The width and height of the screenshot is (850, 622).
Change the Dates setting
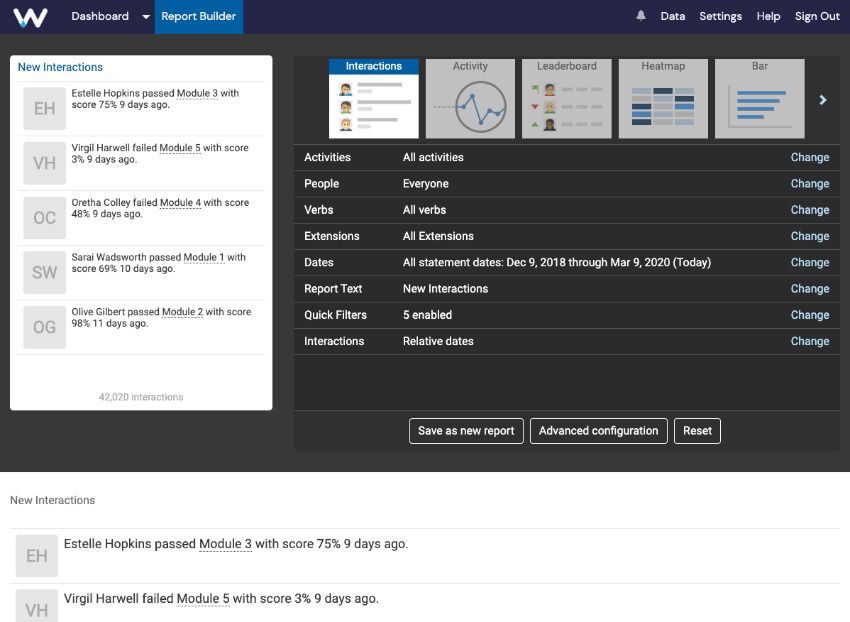[x=809, y=262]
